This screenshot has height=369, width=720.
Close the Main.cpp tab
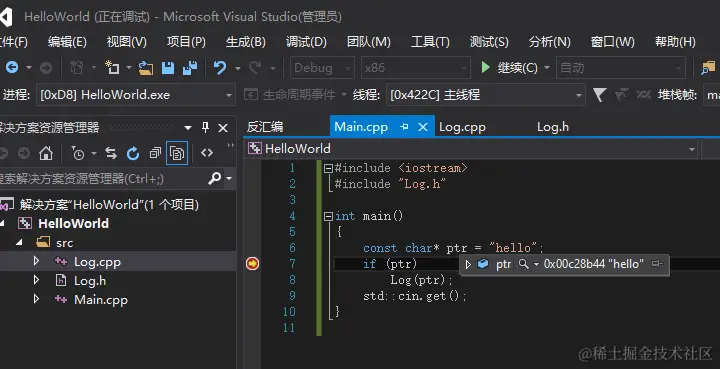[x=423, y=127]
